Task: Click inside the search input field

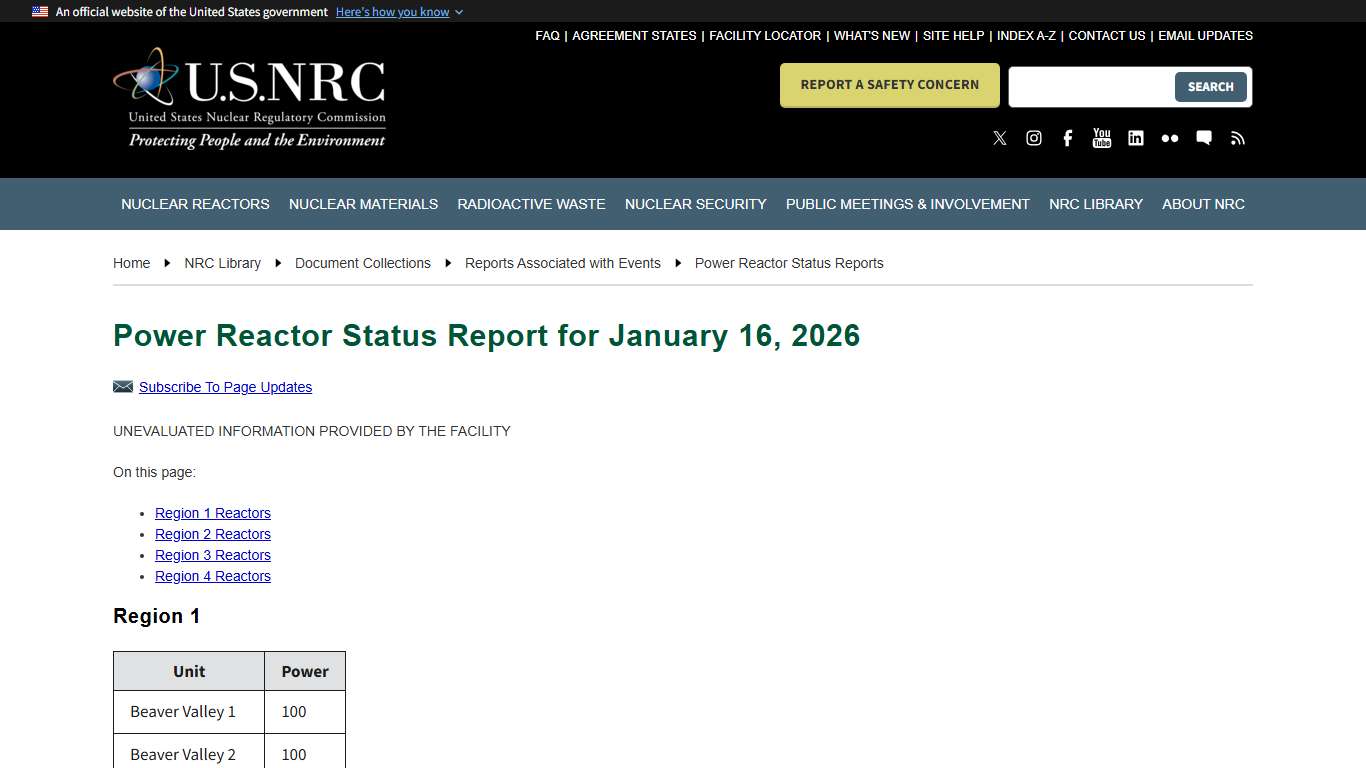Action: coord(1090,87)
